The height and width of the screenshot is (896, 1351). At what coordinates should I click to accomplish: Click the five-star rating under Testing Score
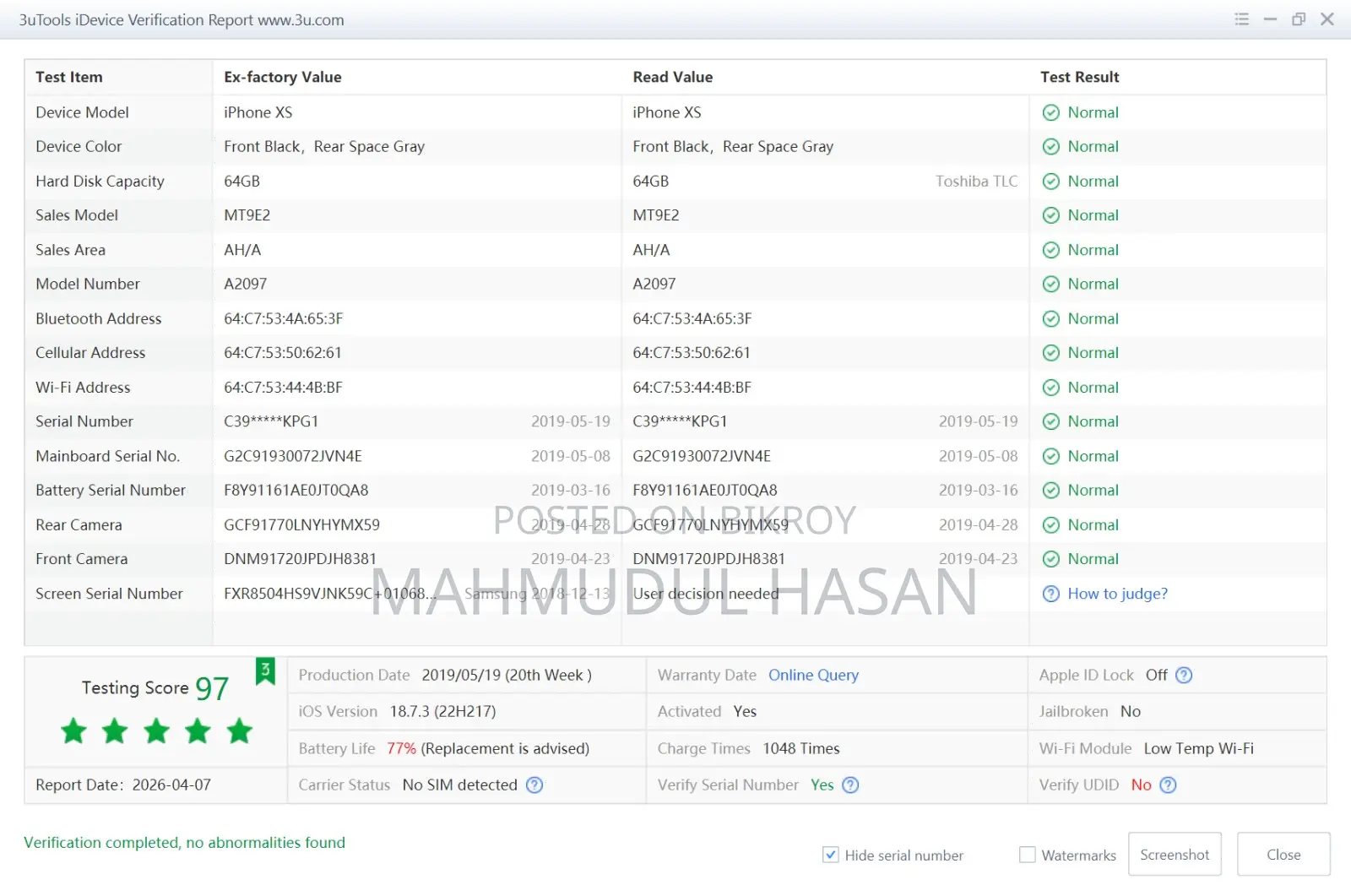click(x=156, y=730)
